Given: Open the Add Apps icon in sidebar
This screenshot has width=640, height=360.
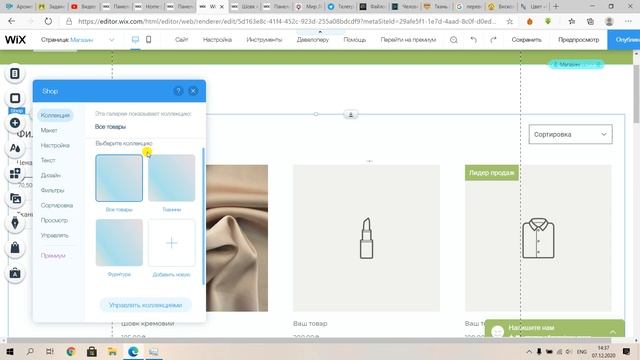Looking at the screenshot, I should pos(15,173).
